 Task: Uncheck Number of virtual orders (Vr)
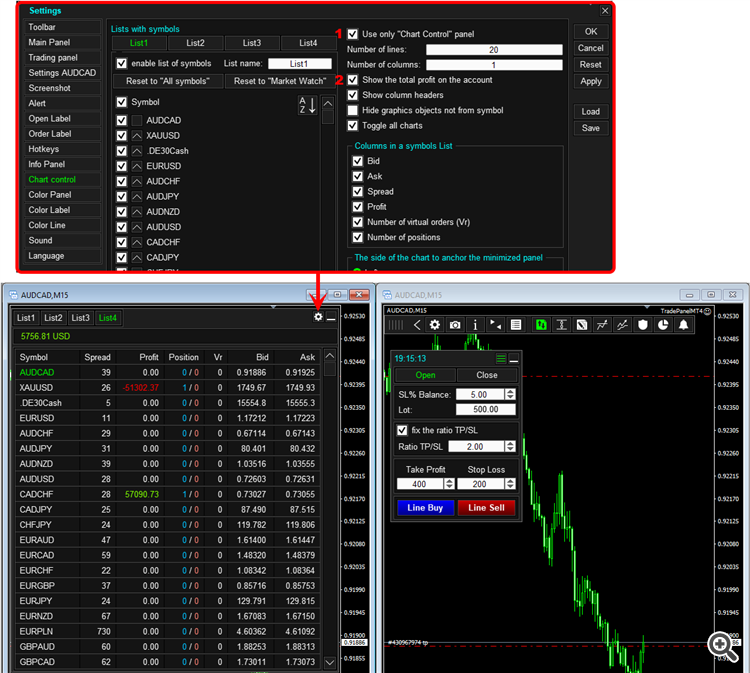358,222
